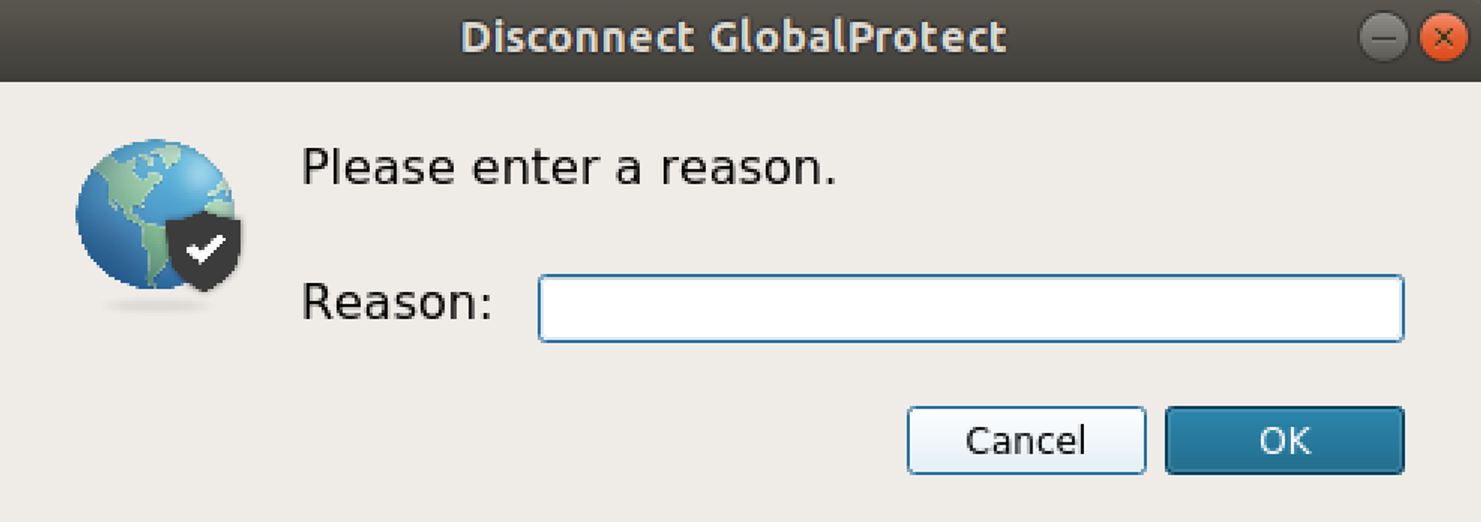This screenshot has height=522, width=1481.
Task: Minimize the Disconnect GlobalProtect dialog
Action: tap(1383, 39)
